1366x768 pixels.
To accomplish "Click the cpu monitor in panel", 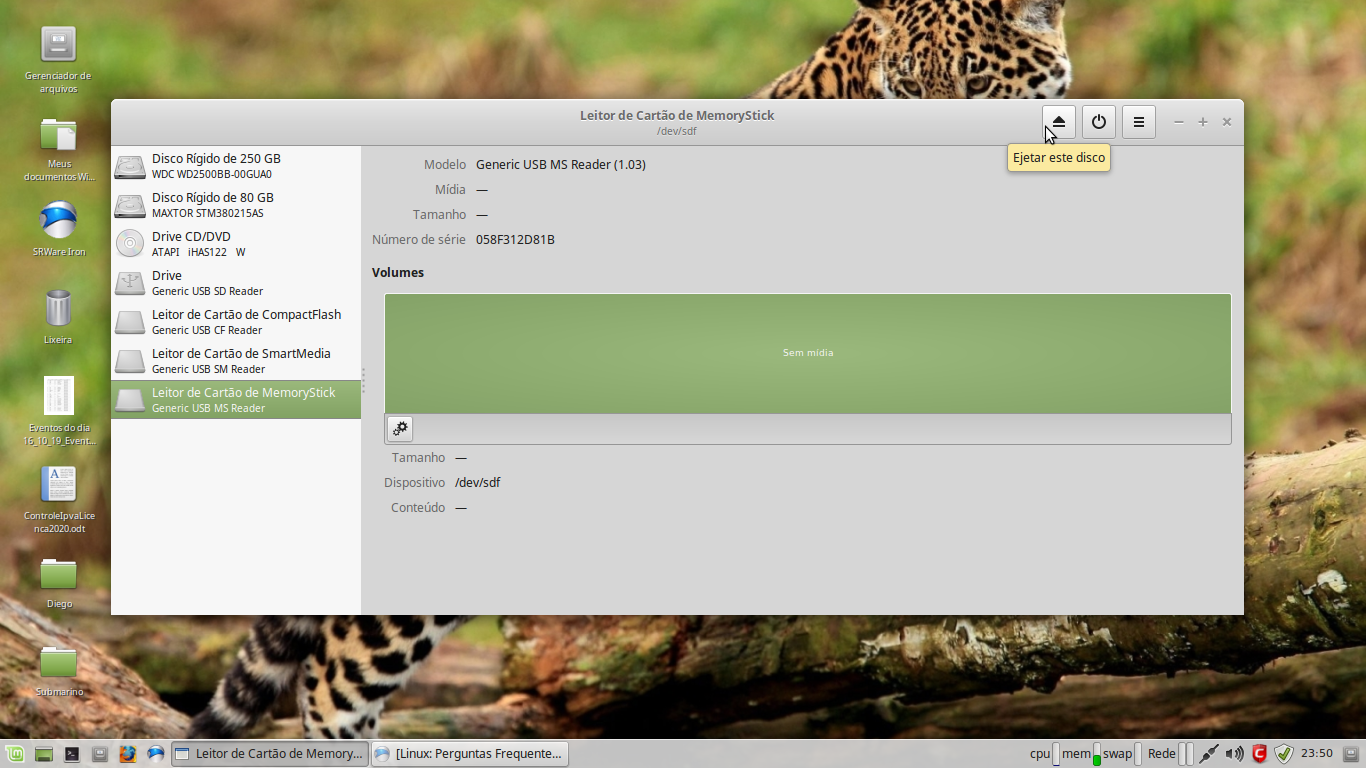I will [x=1045, y=754].
